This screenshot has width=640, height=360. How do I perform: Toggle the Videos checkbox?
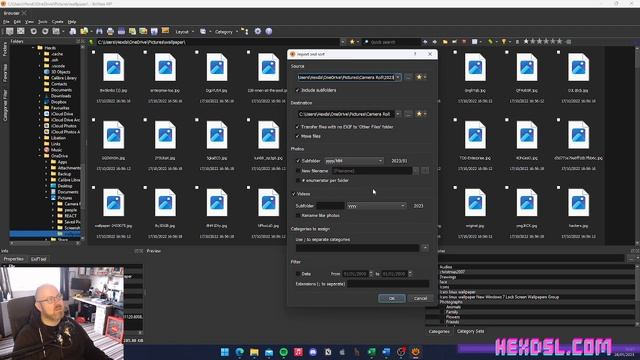click(293, 194)
